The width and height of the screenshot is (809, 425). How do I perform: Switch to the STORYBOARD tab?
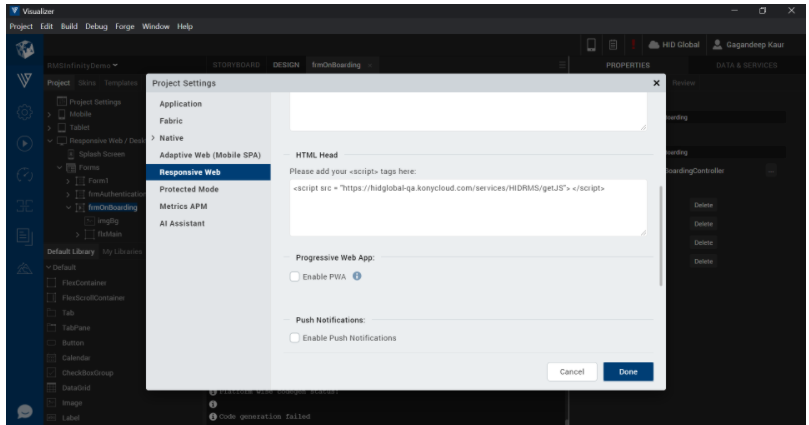point(236,65)
